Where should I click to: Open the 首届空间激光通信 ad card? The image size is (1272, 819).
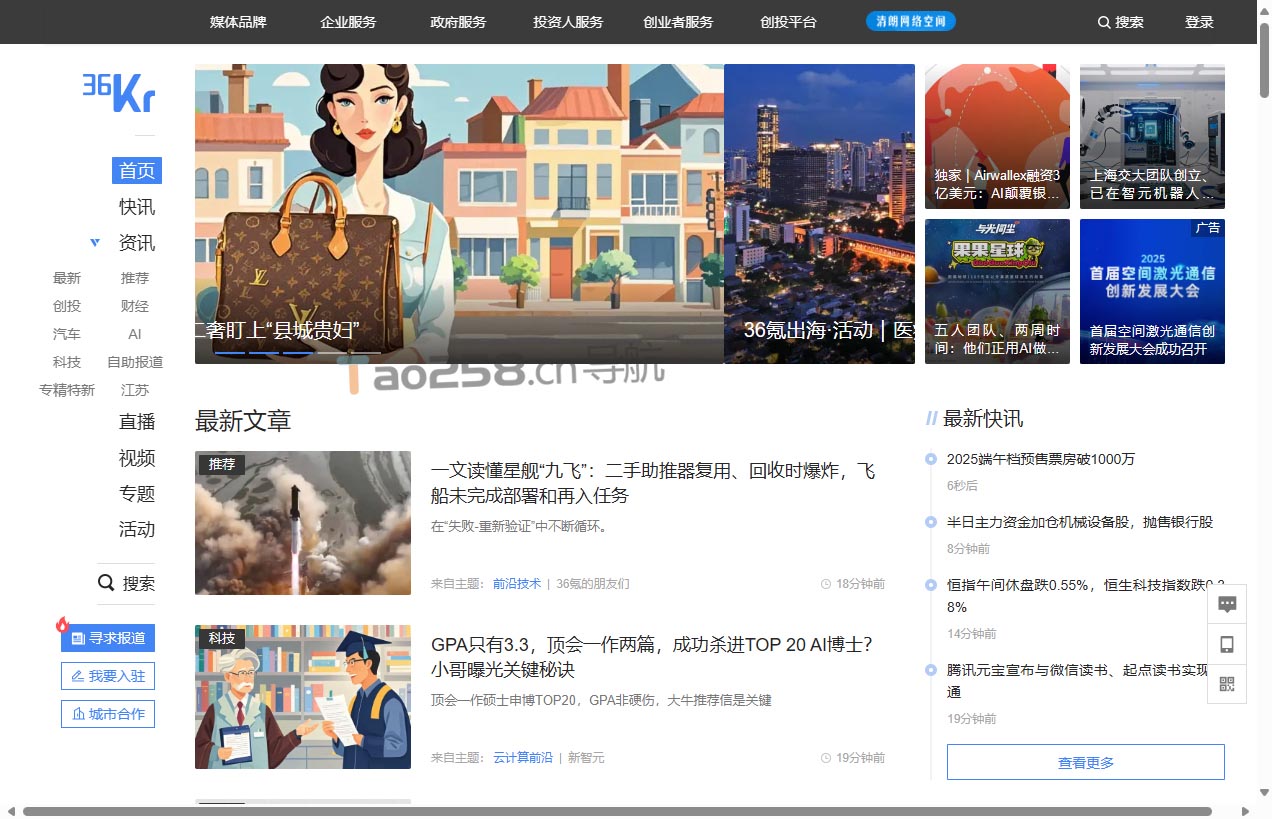[1152, 292]
